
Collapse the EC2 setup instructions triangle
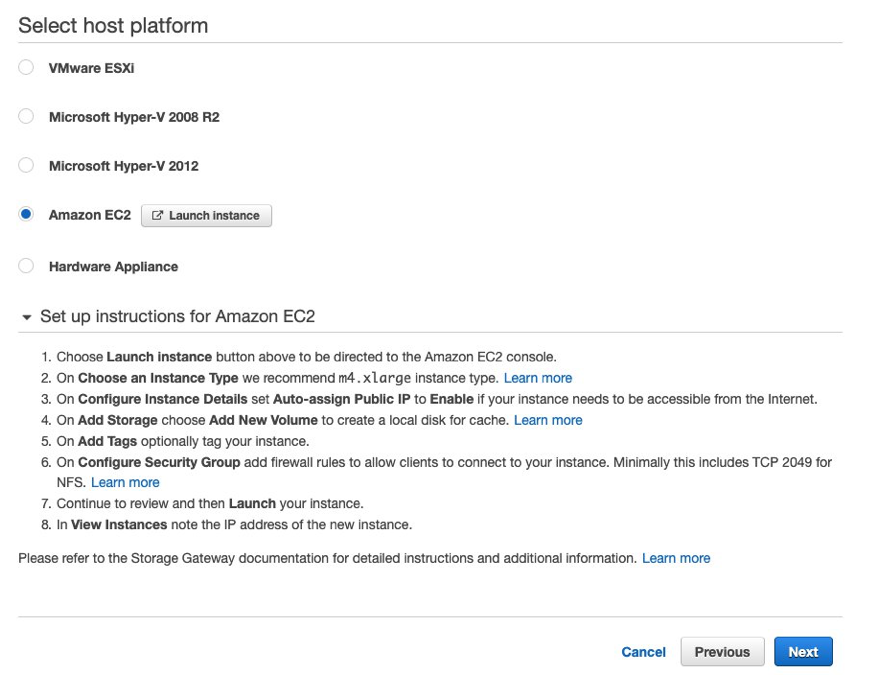[x=26, y=317]
